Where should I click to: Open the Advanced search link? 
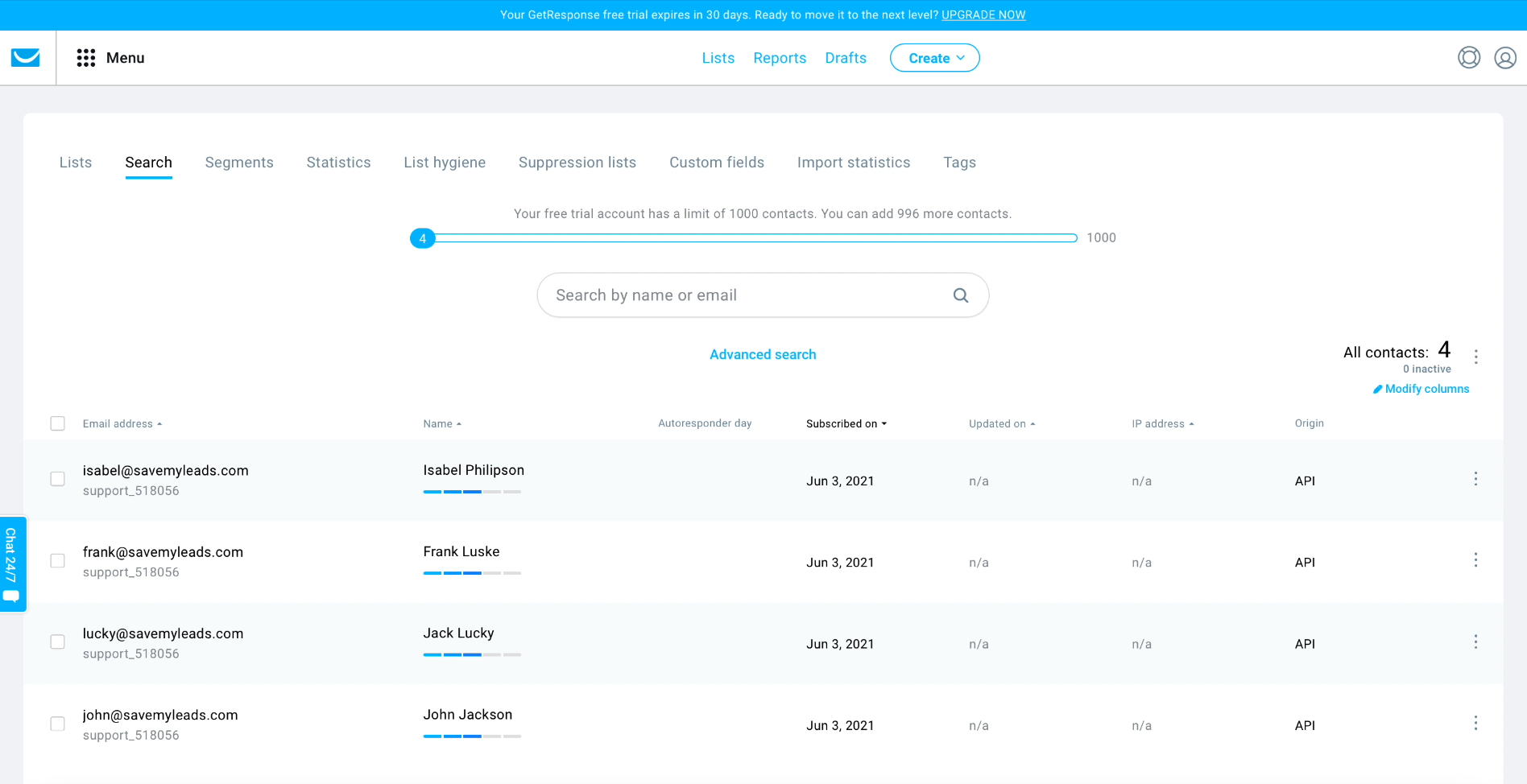(763, 354)
